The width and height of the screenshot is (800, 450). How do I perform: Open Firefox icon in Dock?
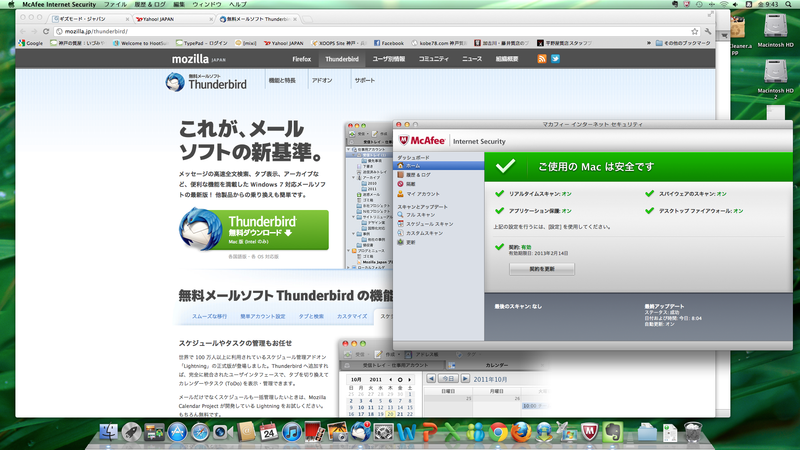[x=521, y=433]
